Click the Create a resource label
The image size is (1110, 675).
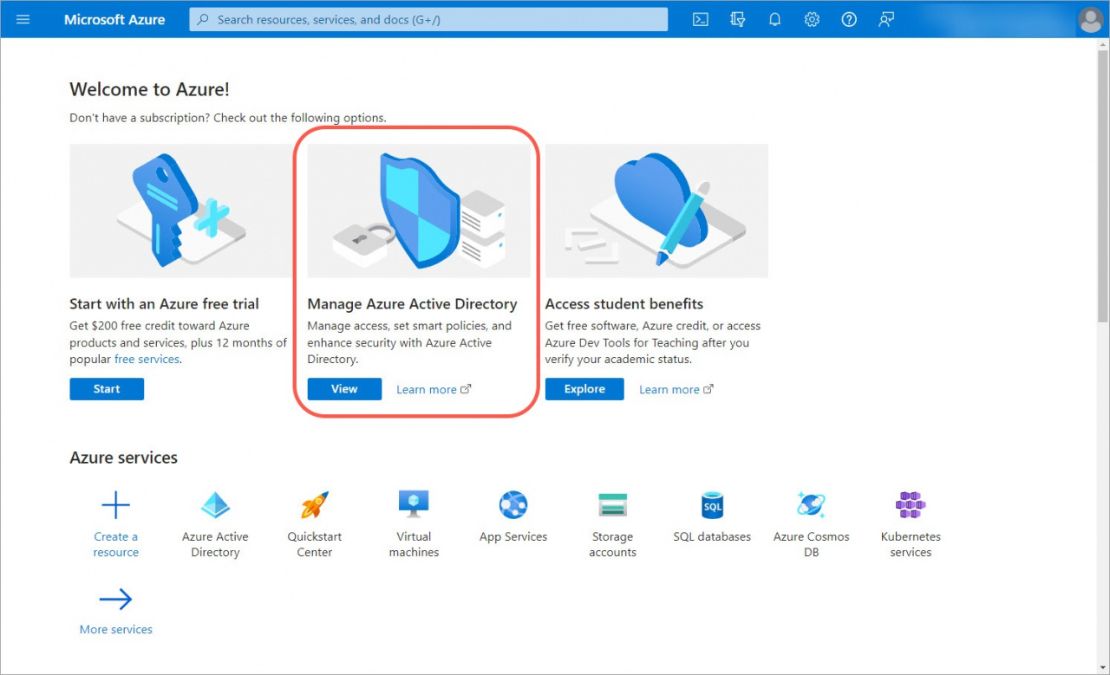115,544
